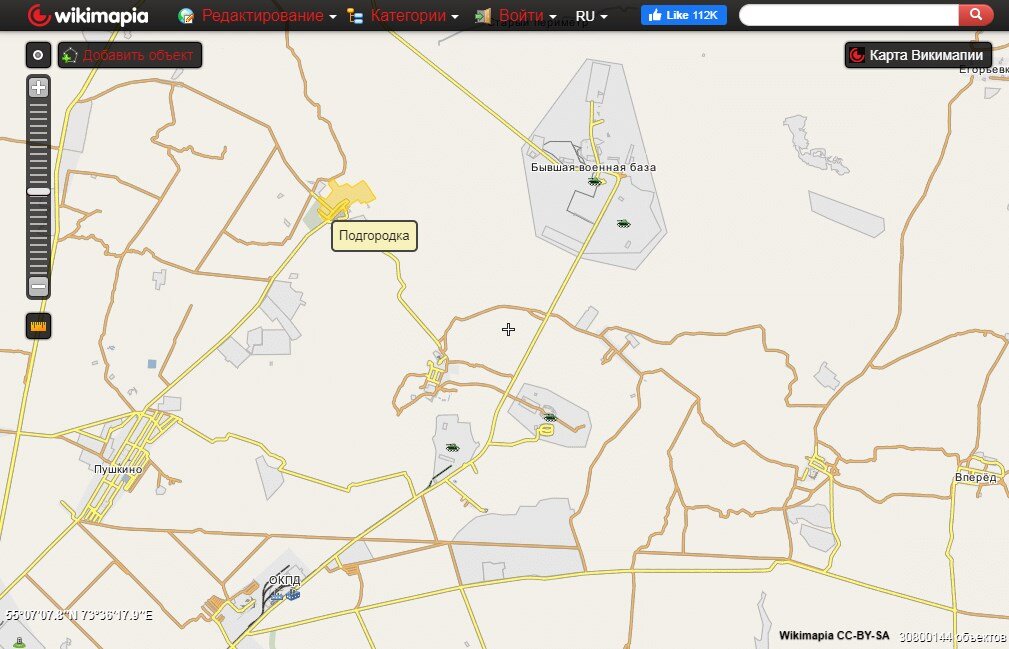Click the tank icon near the yellow loop road
The image size is (1009, 649).
550,417
